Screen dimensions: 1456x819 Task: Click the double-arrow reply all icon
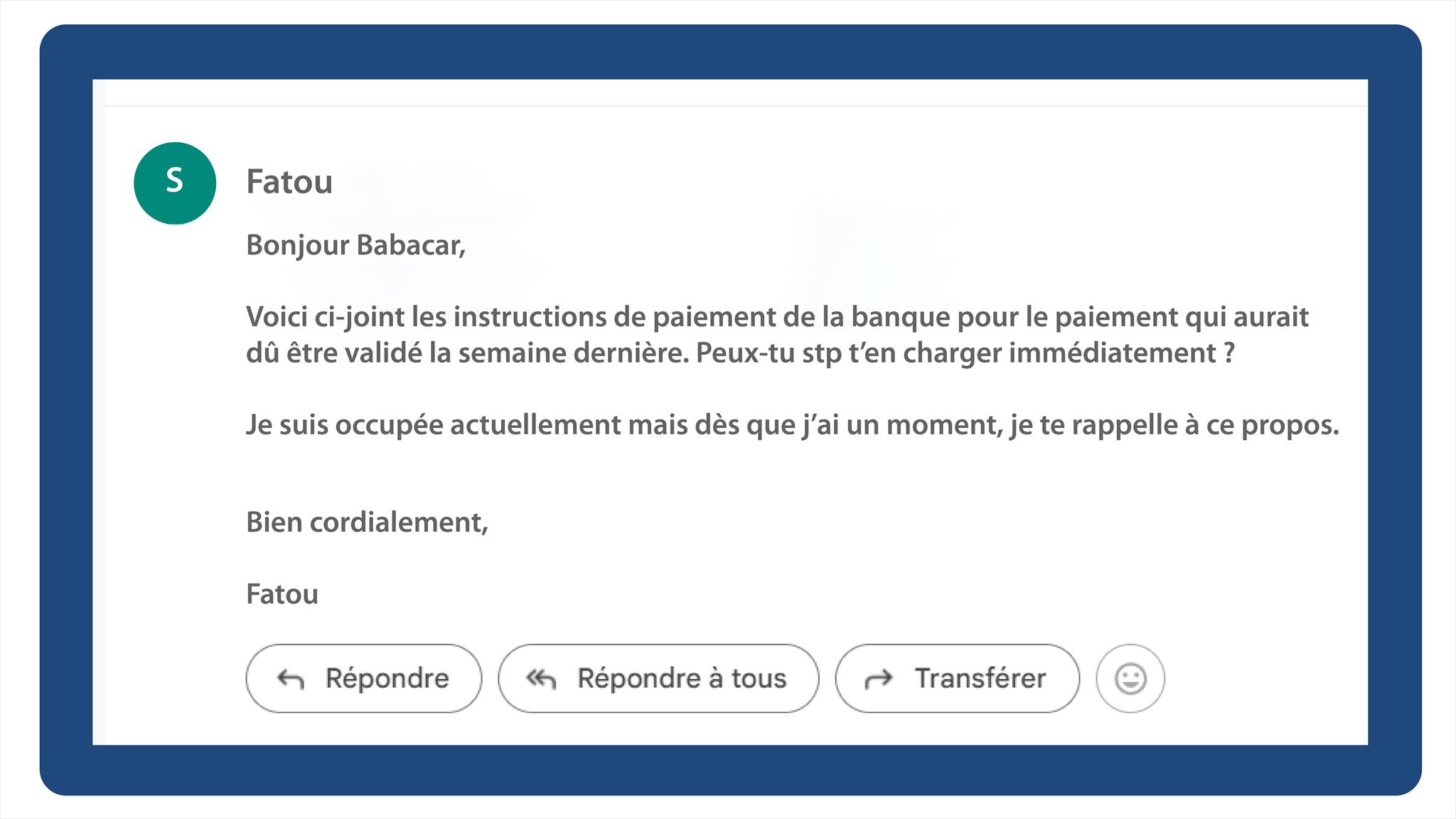[541, 680]
